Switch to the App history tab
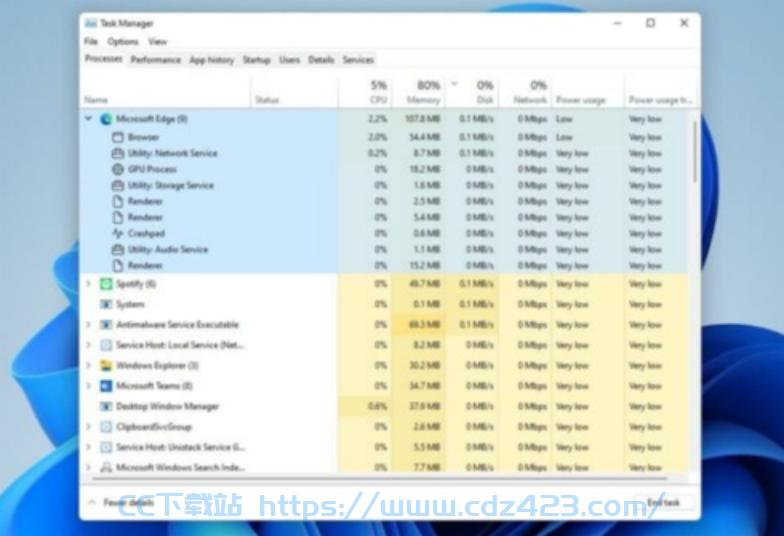Screen dimensions: 784x536 click(x=212, y=60)
